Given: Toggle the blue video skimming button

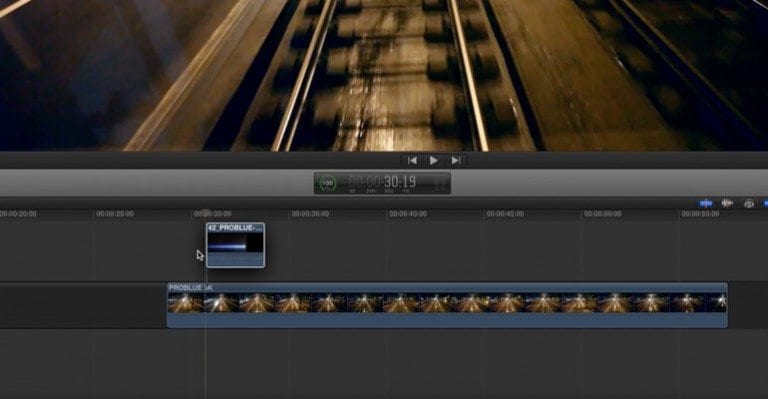Looking at the screenshot, I should coord(706,203).
